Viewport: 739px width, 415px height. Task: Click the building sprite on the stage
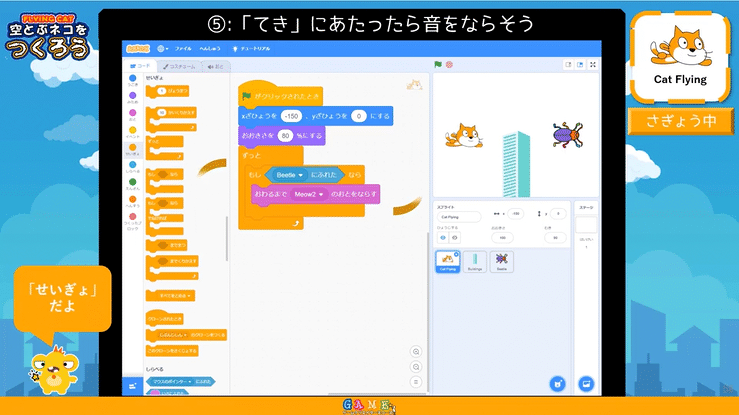point(516,164)
